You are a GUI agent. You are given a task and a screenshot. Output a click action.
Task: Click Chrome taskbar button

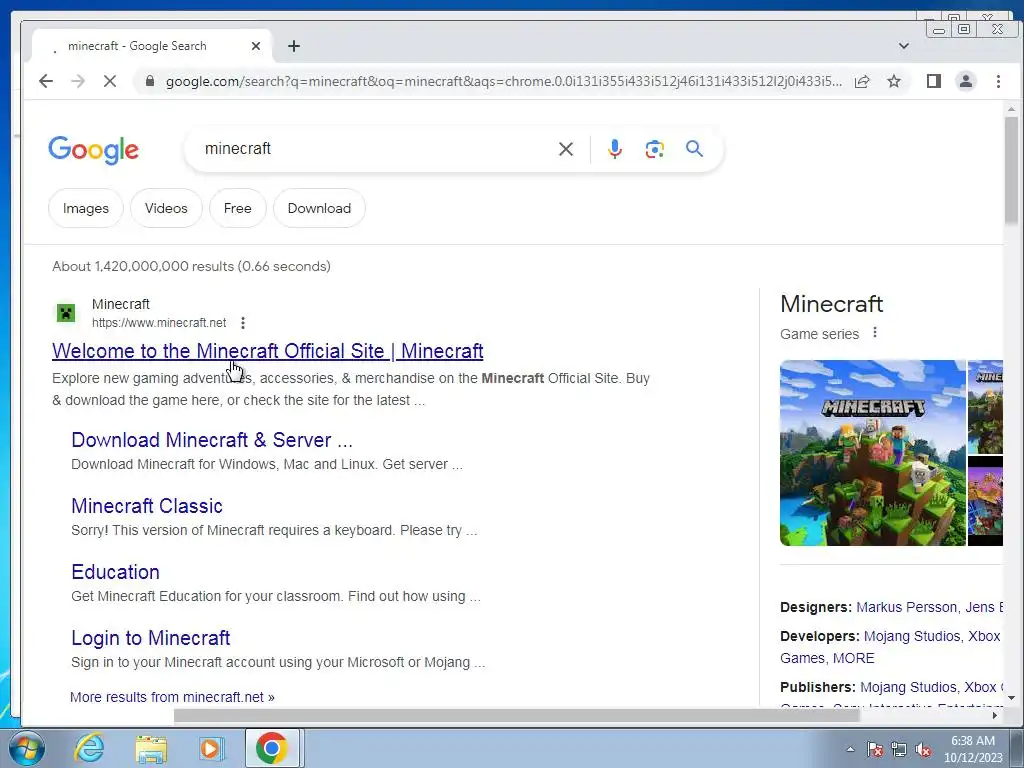(x=272, y=748)
